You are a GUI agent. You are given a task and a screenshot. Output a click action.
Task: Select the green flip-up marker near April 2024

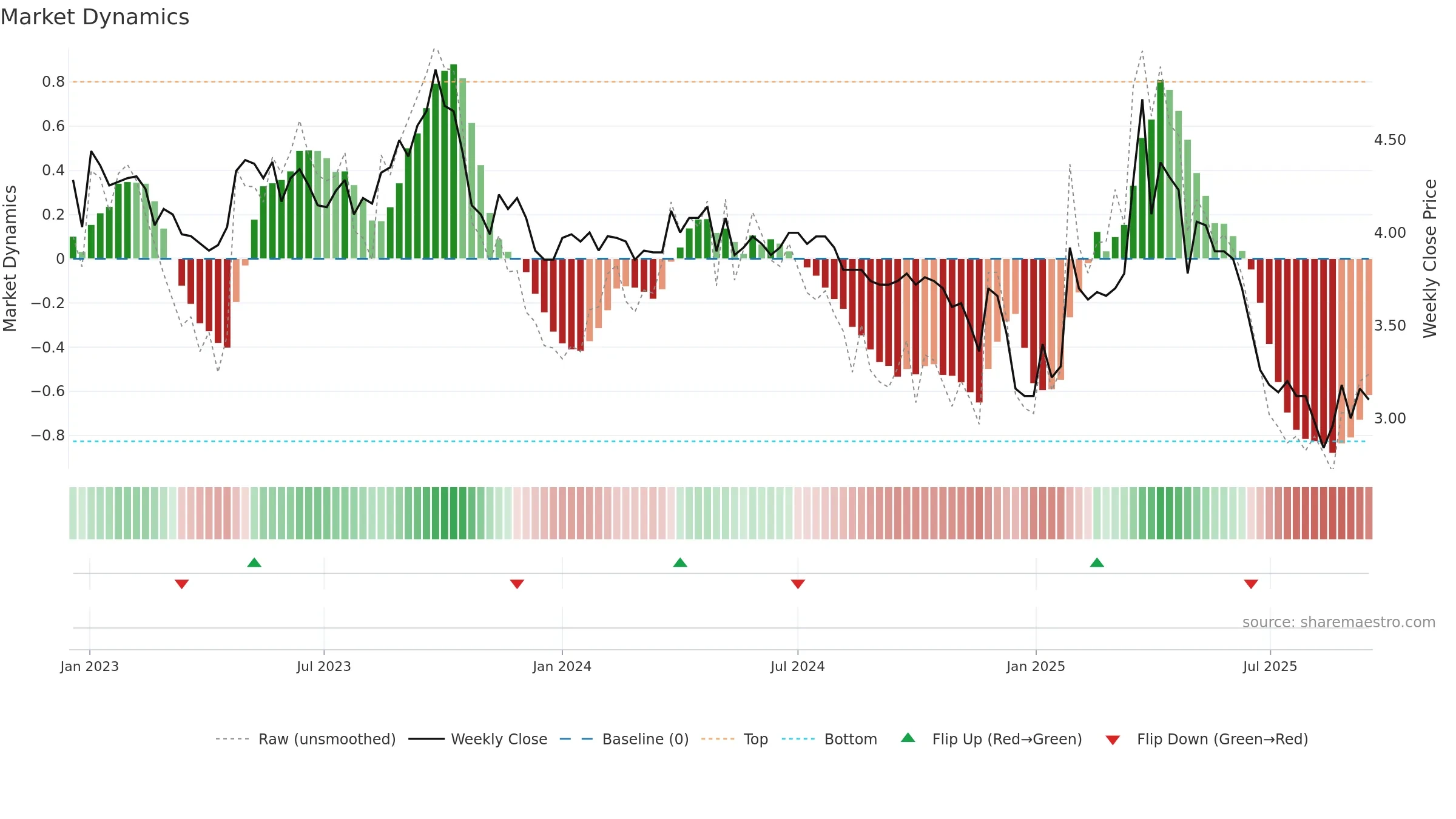[x=680, y=562]
